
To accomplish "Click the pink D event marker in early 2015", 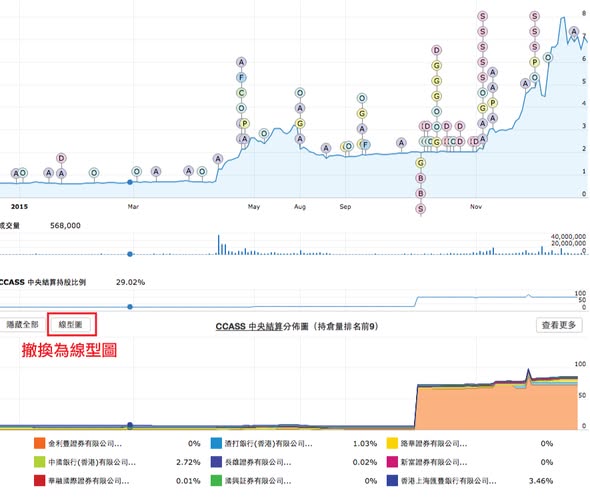I will click(61, 158).
